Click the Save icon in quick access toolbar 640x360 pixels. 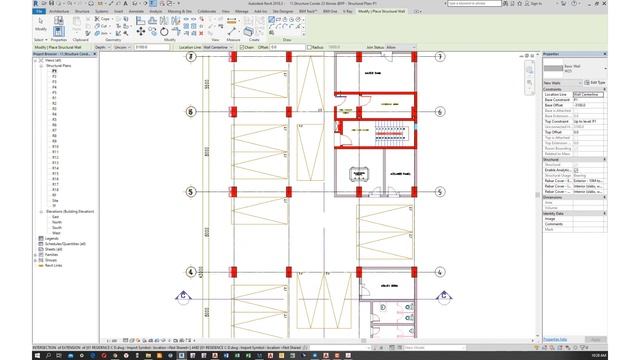click(x=51, y=3)
